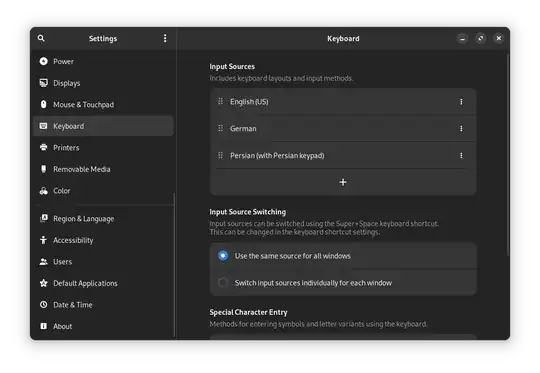Click the Keyboard title in header bar
The height and width of the screenshot is (373, 540).
click(343, 39)
